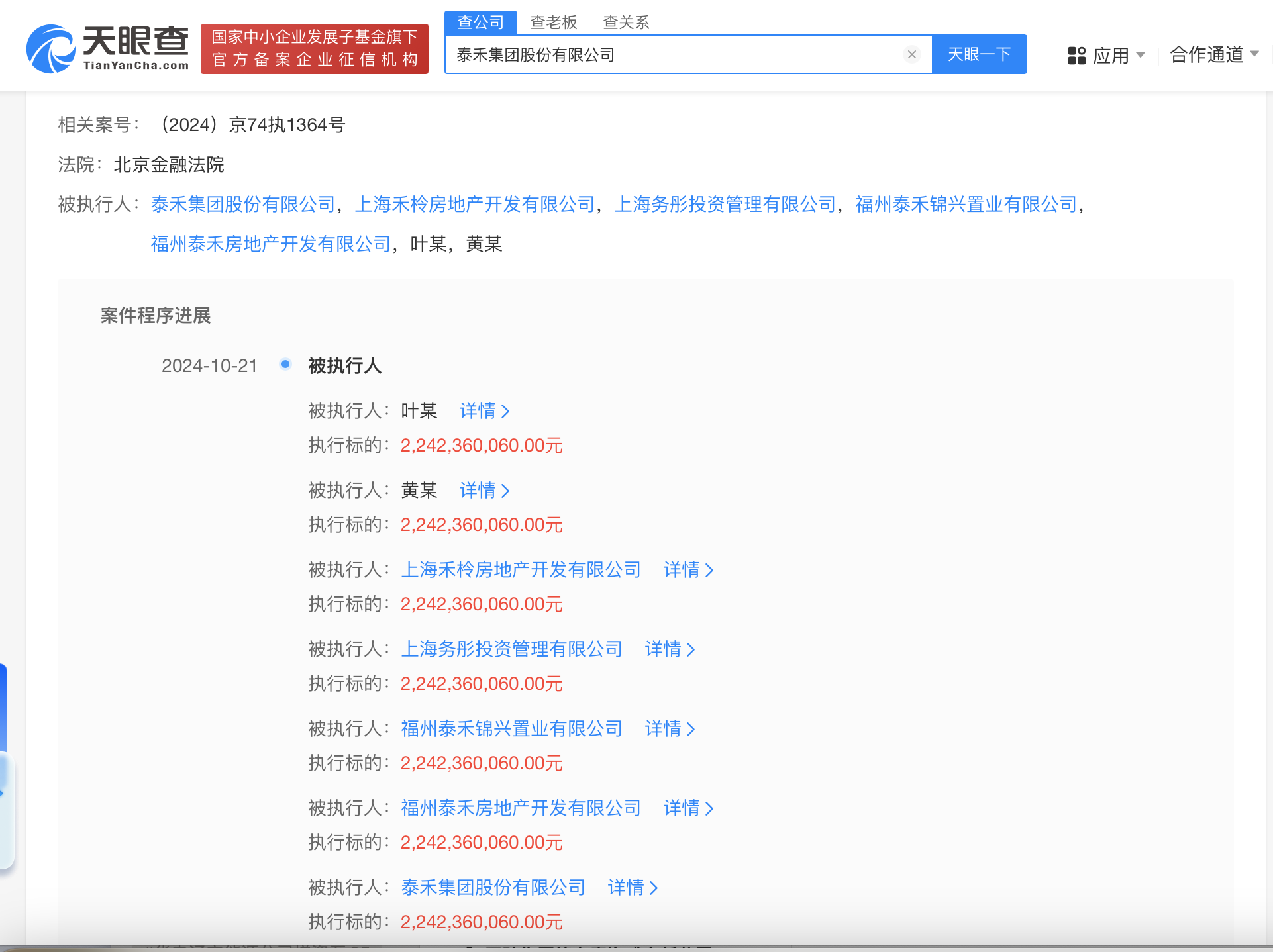Select the 查公司 tab

click(480, 23)
